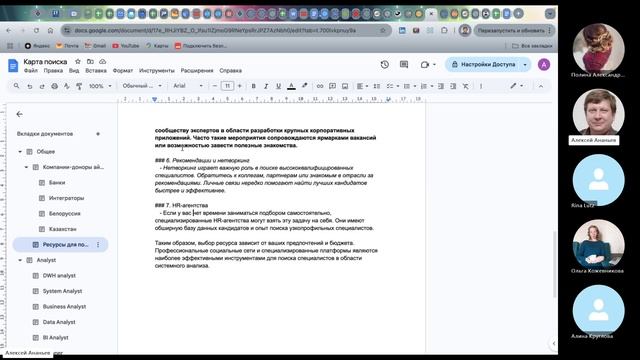This screenshot has height=360, width=640.
Task: Reload the page in the browser
Action: pos(36,30)
